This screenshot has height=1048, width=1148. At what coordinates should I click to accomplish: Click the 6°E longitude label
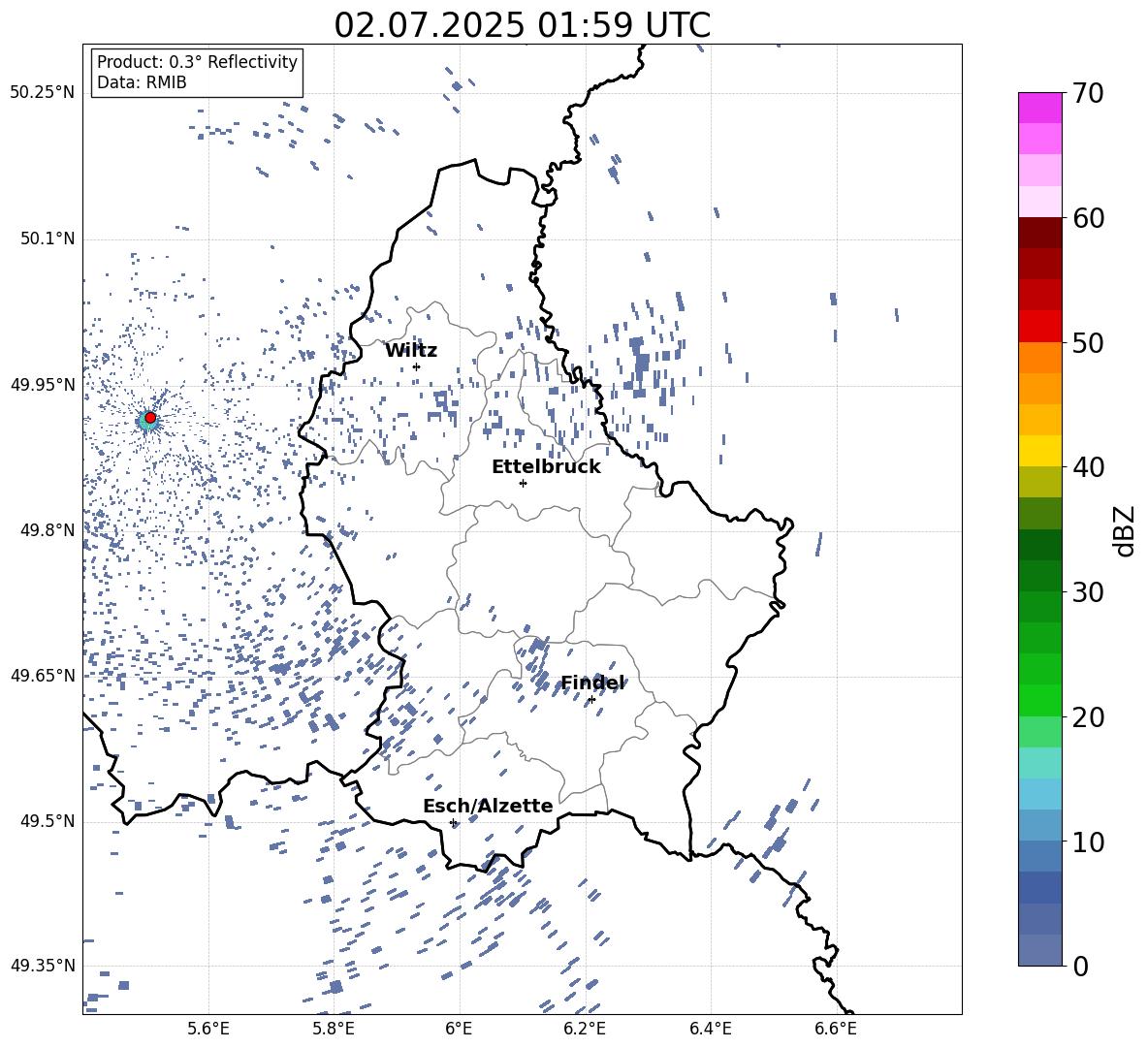click(x=459, y=1029)
